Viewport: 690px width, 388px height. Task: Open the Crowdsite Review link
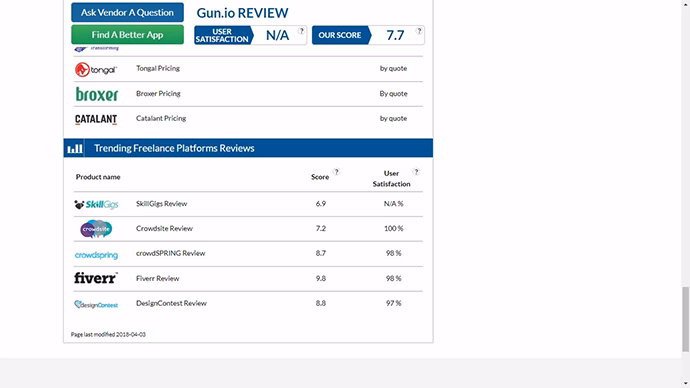[164, 228]
